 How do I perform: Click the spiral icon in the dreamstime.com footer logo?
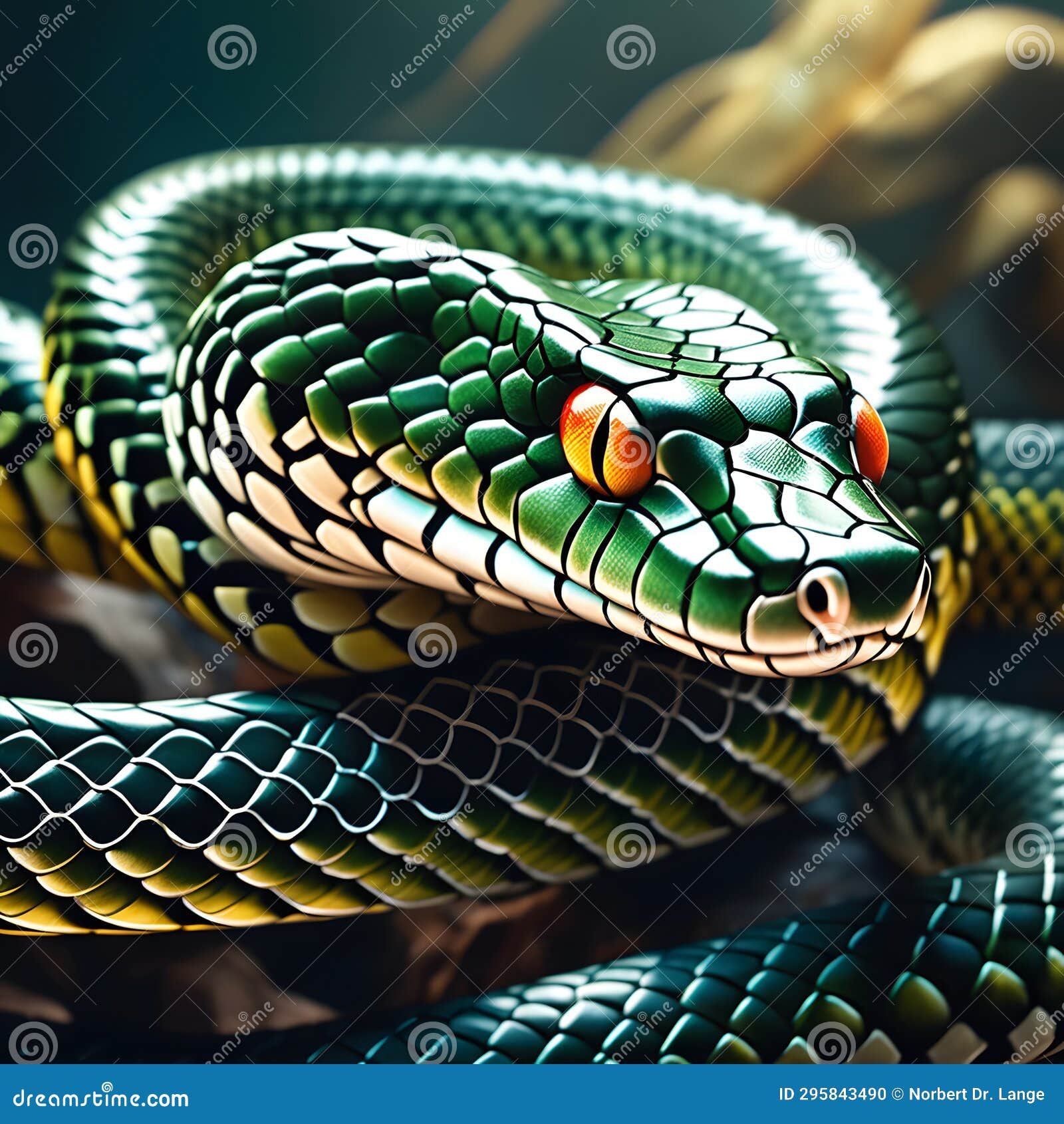tap(106, 1087)
